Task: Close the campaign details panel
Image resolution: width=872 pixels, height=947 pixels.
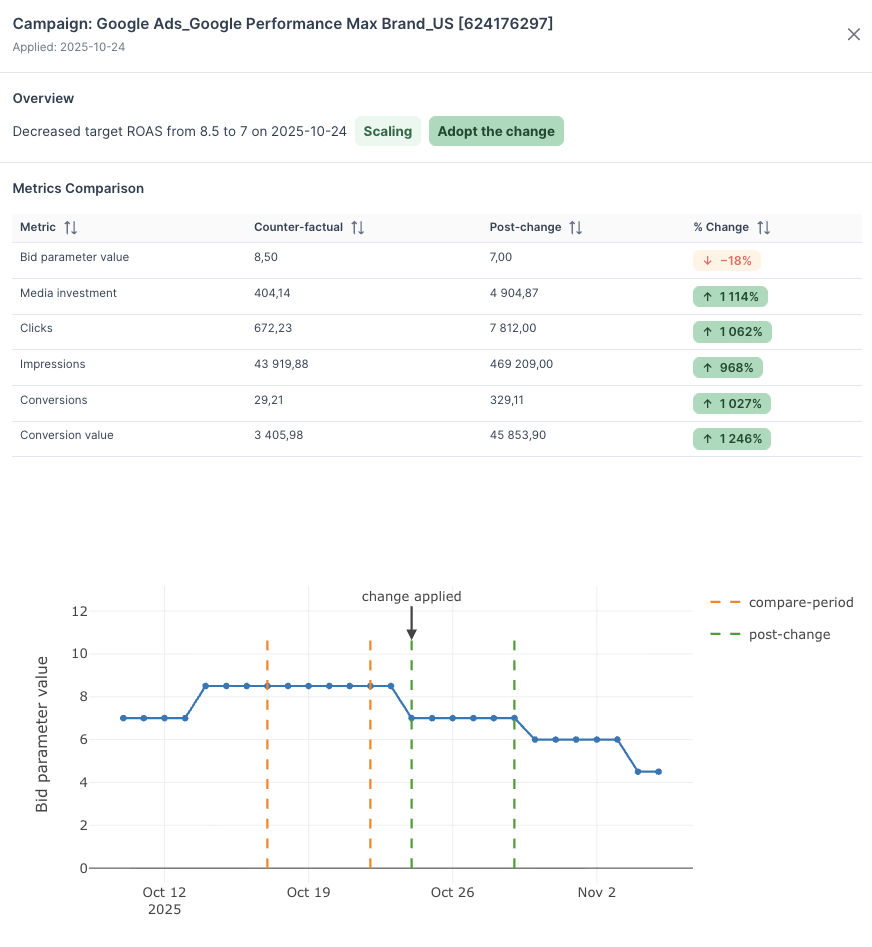Action: tap(853, 34)
